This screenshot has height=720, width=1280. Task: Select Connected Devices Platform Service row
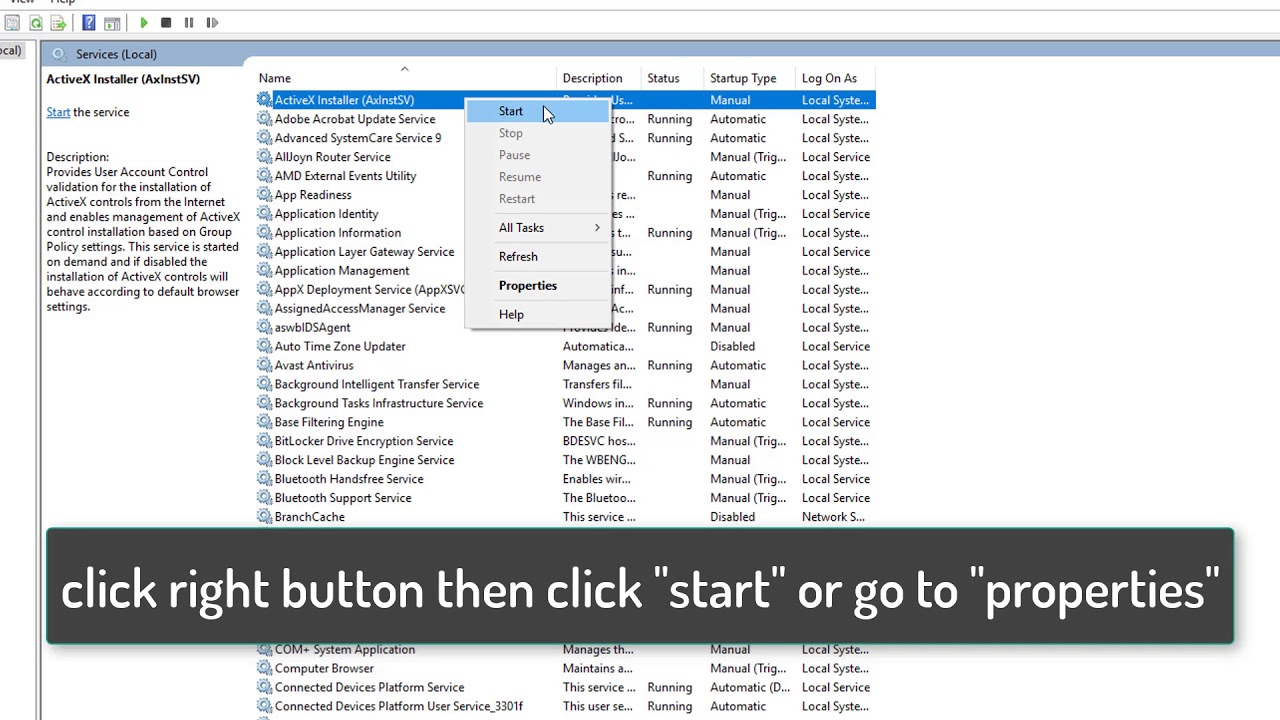[x=566, y=687]
